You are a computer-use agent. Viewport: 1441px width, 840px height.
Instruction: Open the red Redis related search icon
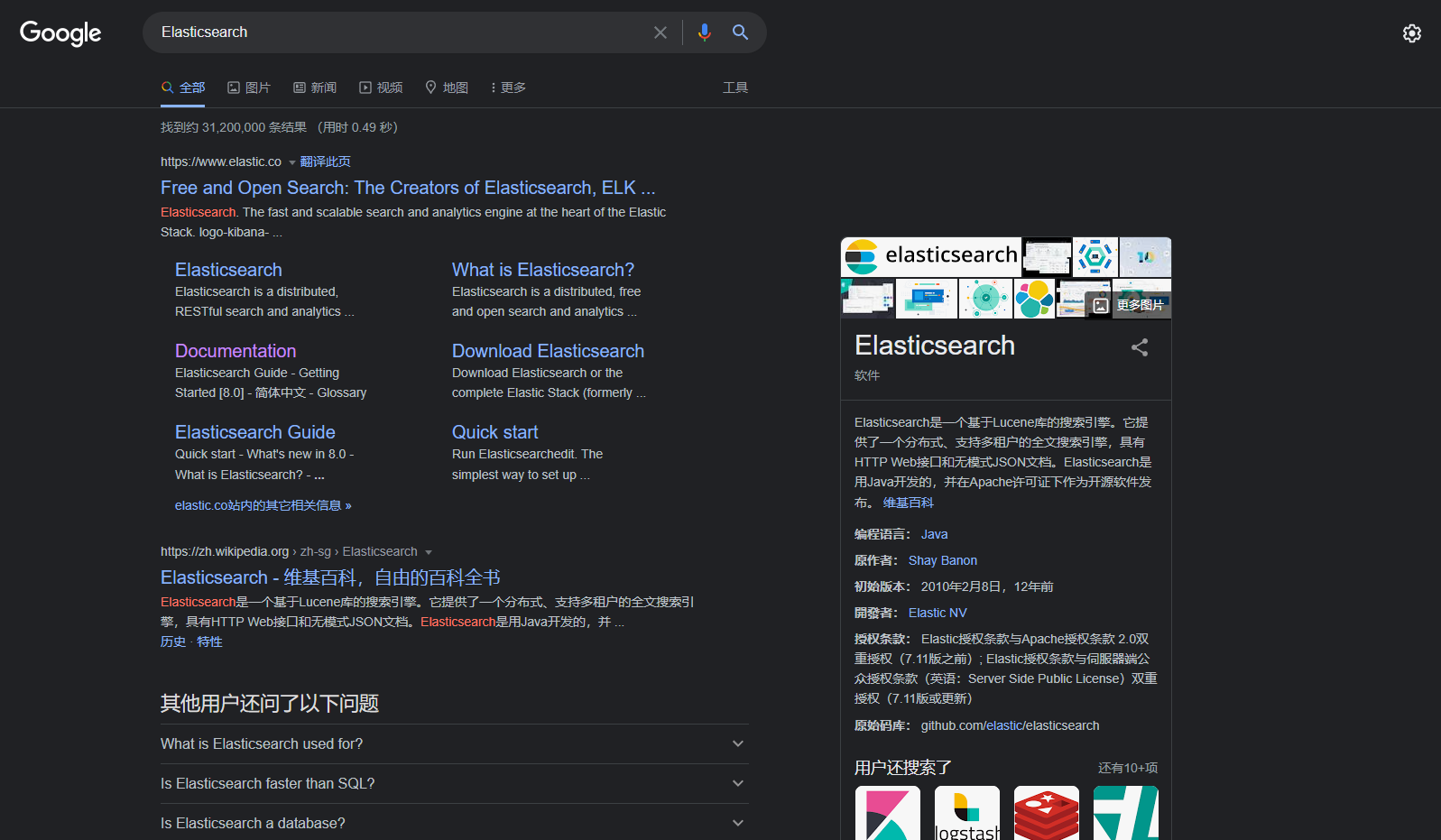click(x=1047, y=813)
